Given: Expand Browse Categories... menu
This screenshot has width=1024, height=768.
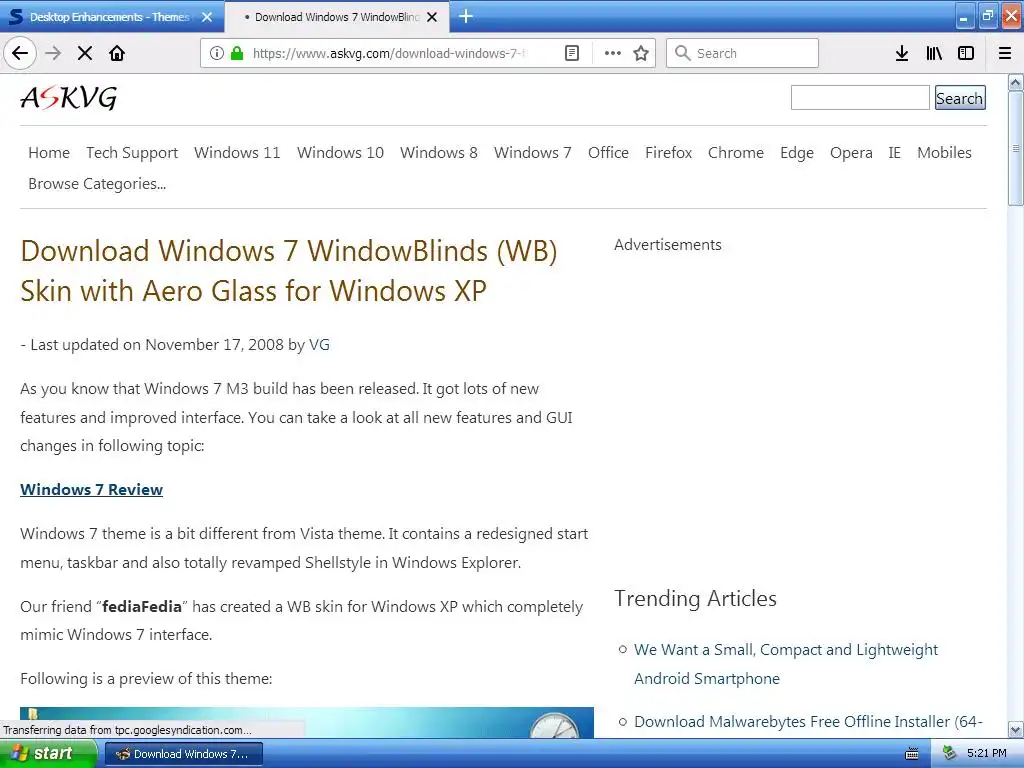Looking at the screenshot, I should [x=97, y=184].
